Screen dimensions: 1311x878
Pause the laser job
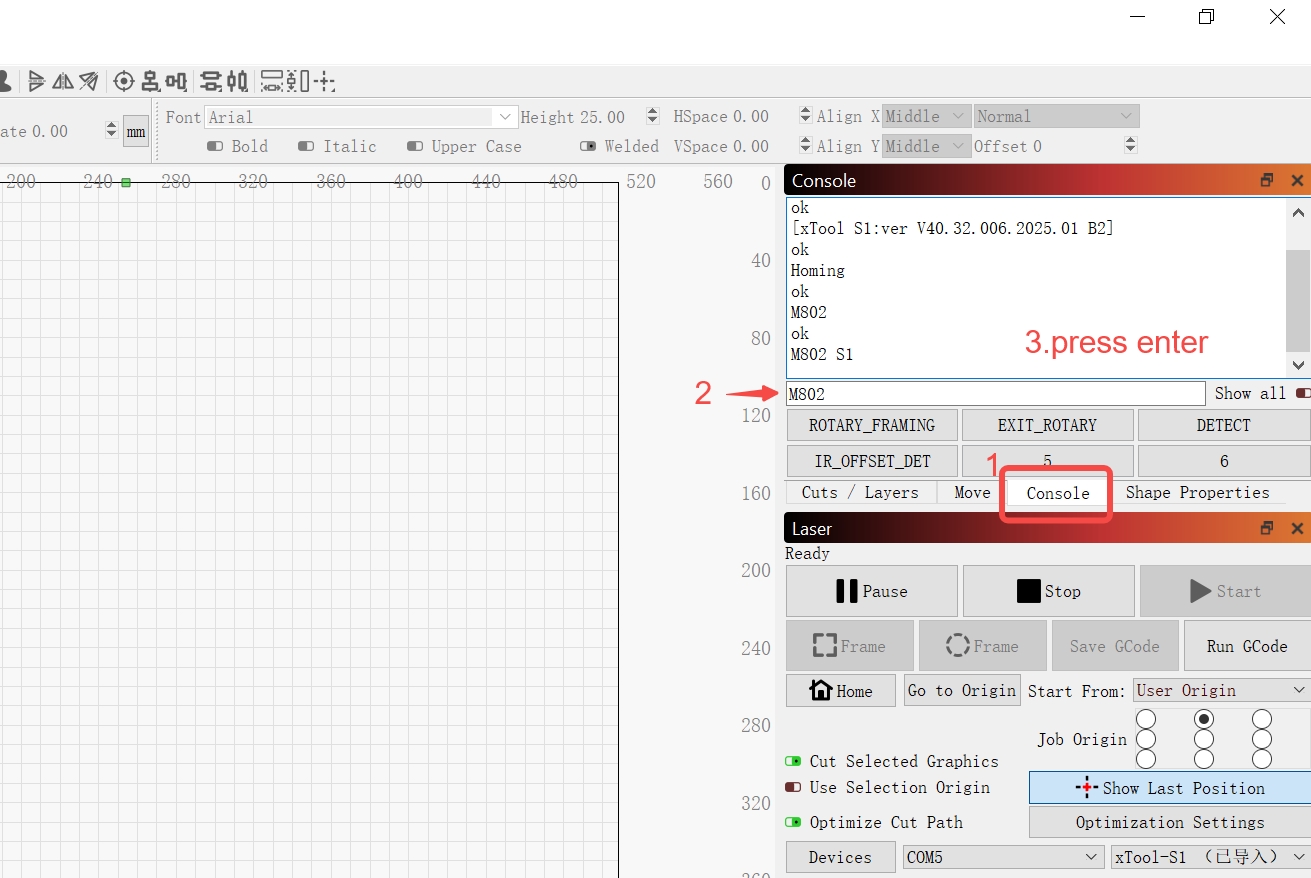coord(871,591)
